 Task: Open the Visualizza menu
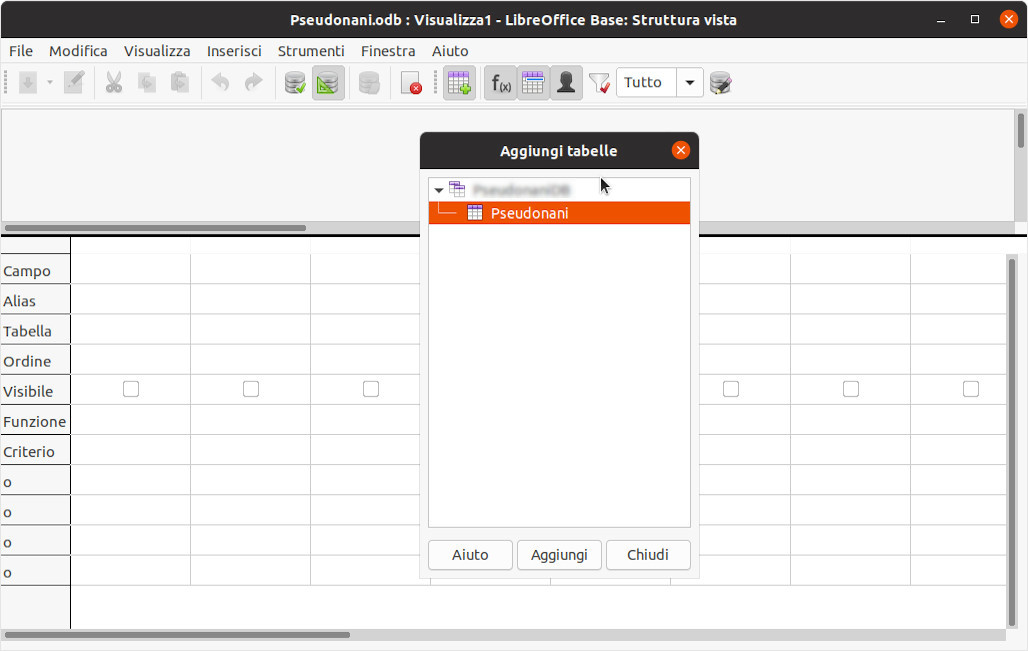157,51
